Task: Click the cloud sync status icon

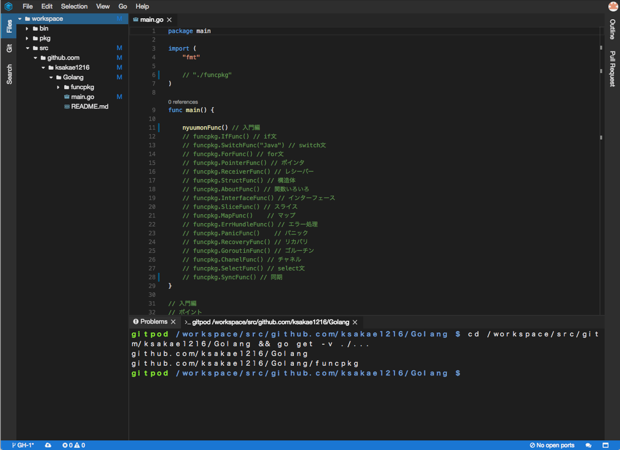Action: [x=48, y=445]
